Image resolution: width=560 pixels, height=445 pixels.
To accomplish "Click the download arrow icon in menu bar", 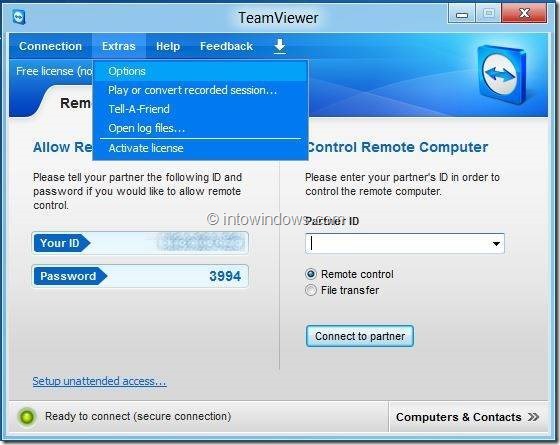I will (x=280, y=46).
